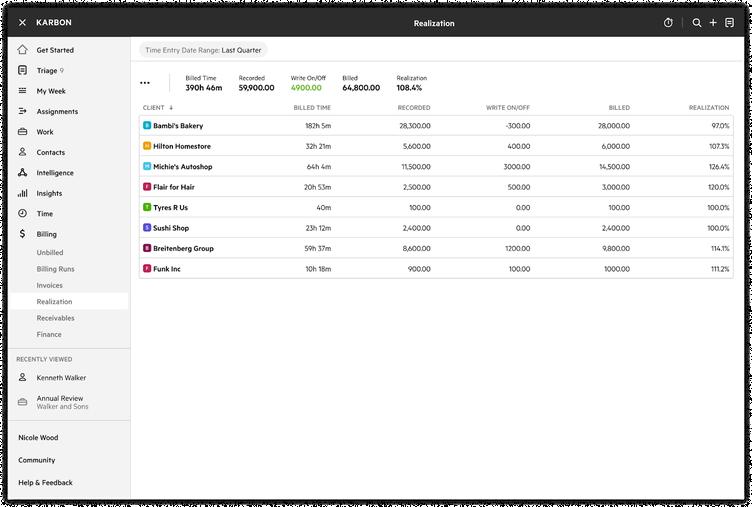Open the Bambi's Bakery client name
This screenshot has height=507, width=752.
[178, 126]
